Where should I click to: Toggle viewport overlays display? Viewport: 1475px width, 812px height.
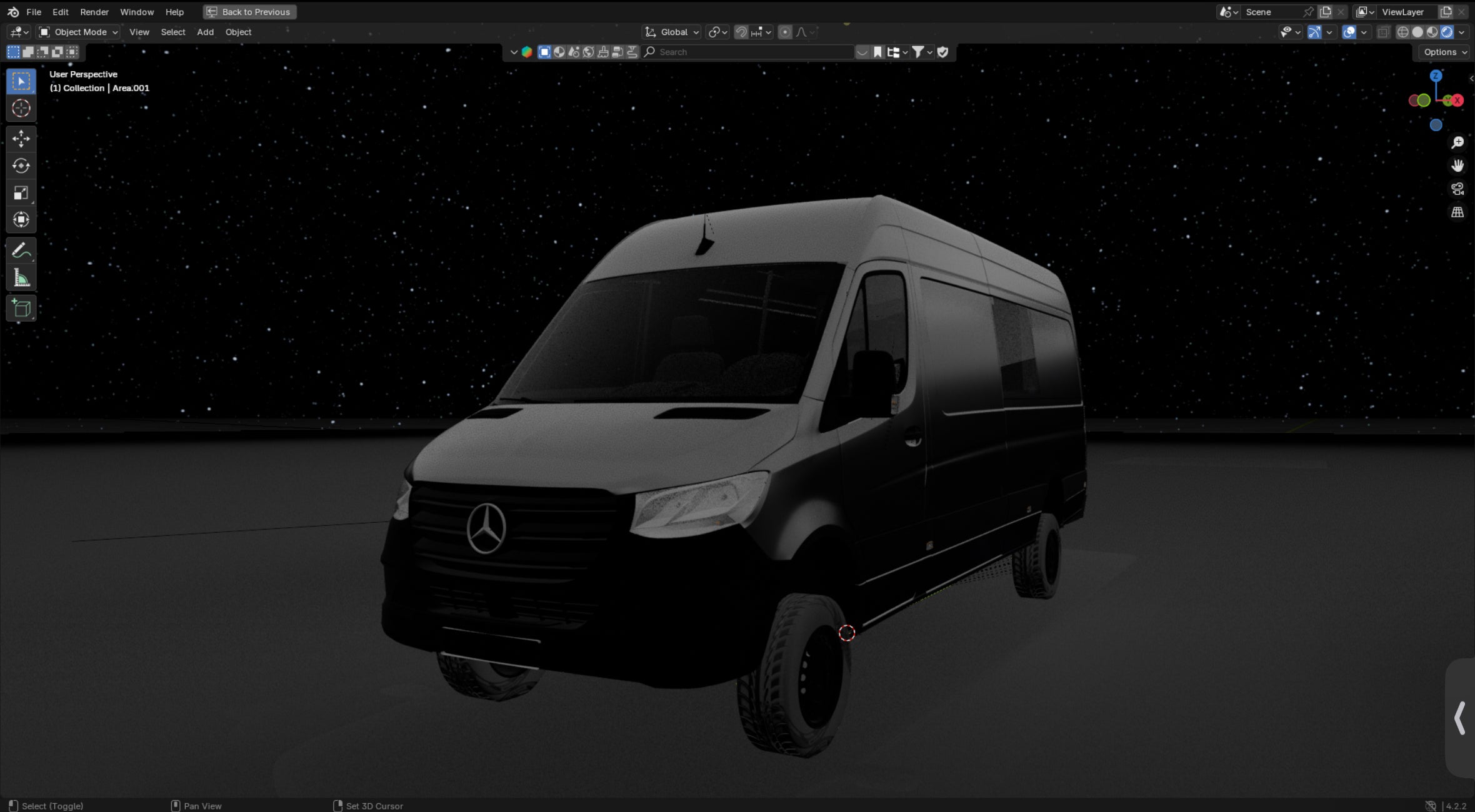[x=1349, y=32]
